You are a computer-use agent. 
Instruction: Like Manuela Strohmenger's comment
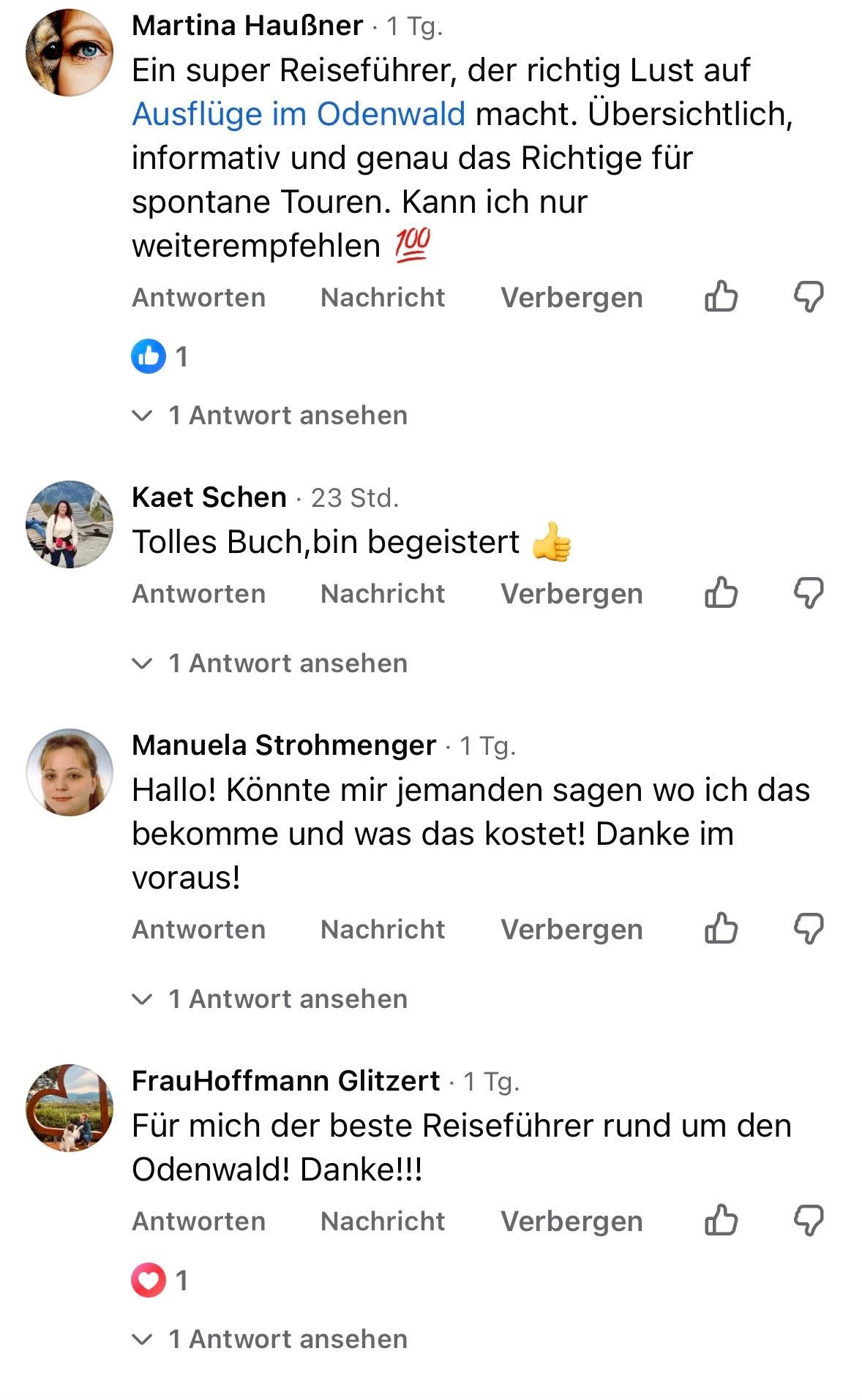click(x=721, y=928)
